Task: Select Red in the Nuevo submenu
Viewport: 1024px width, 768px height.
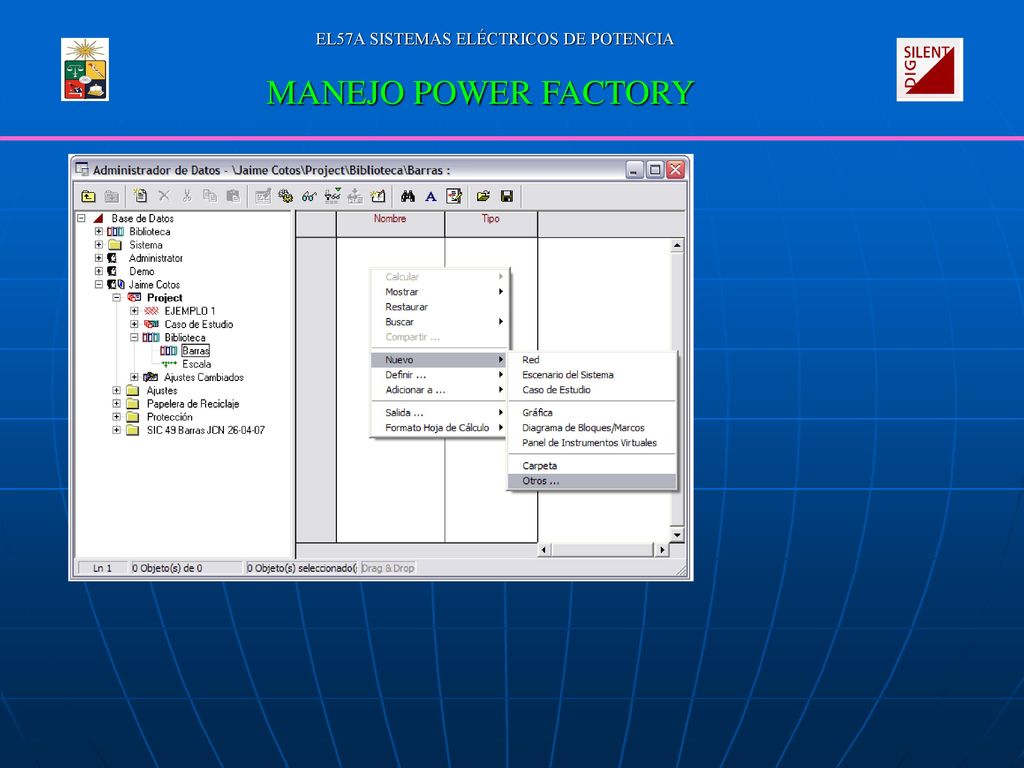Action: (592, 360)
